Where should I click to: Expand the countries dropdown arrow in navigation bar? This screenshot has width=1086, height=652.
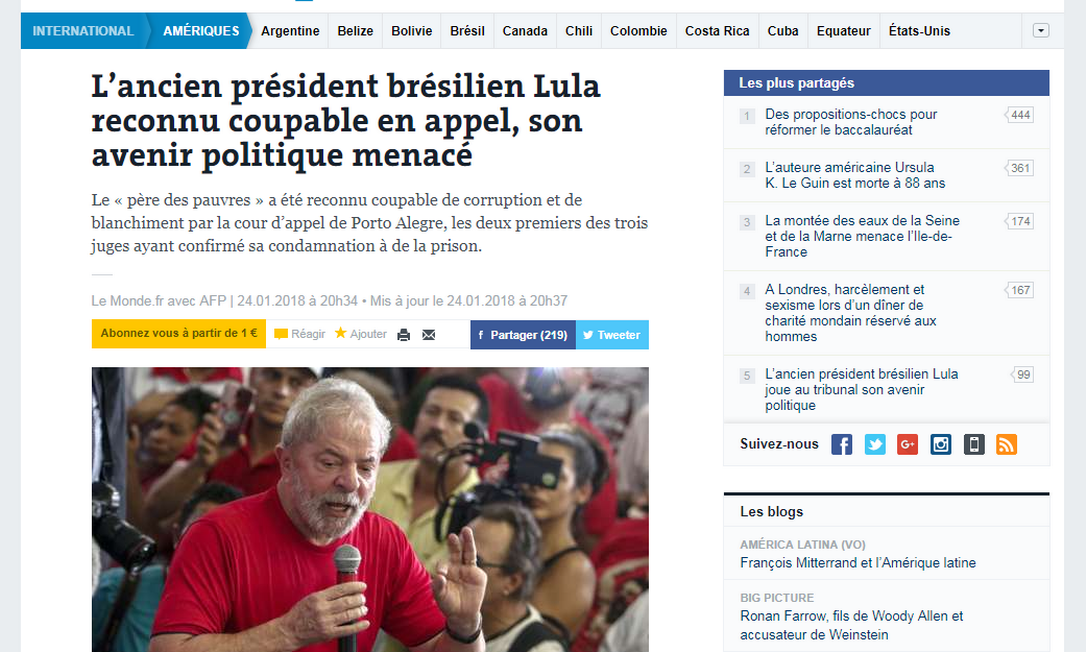(x=1041, y=30)
